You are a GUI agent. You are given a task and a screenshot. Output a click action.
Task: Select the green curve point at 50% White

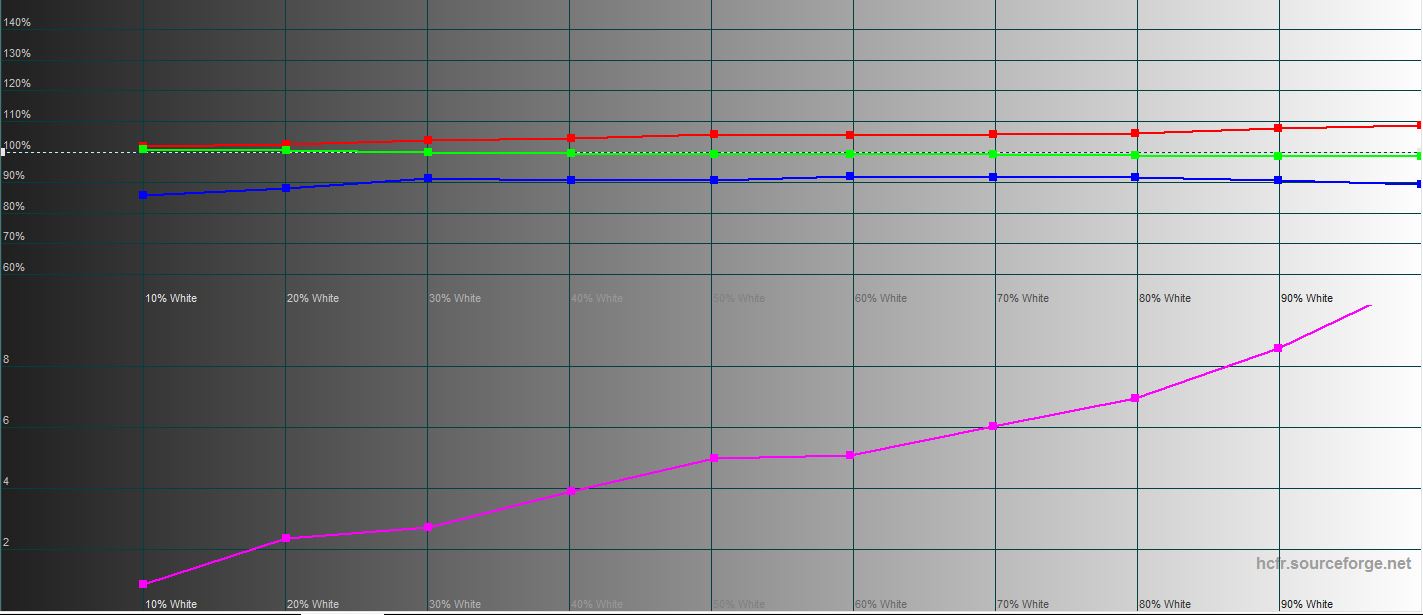pos(714,153)
